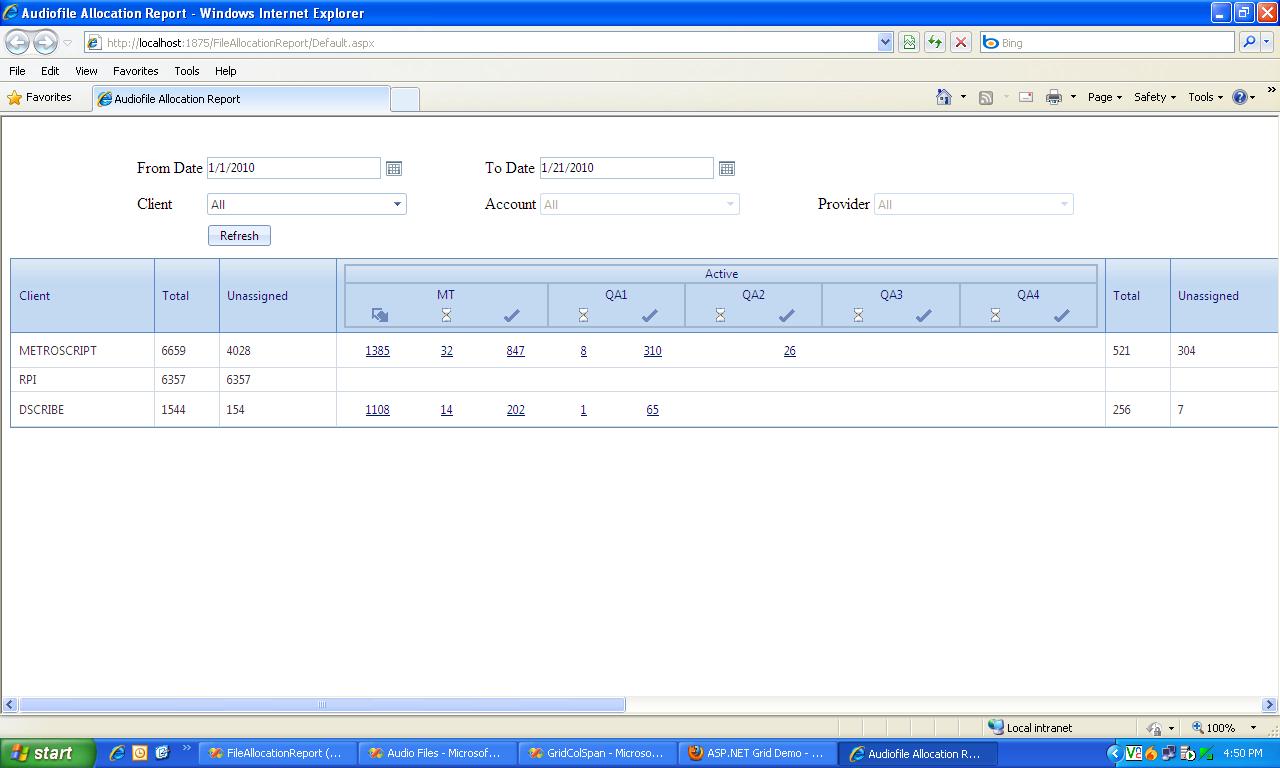Image resolution: width=1280 pixels, height=768 pixels.
Task: Open the Client dropdown
Action: pos(306,204)
